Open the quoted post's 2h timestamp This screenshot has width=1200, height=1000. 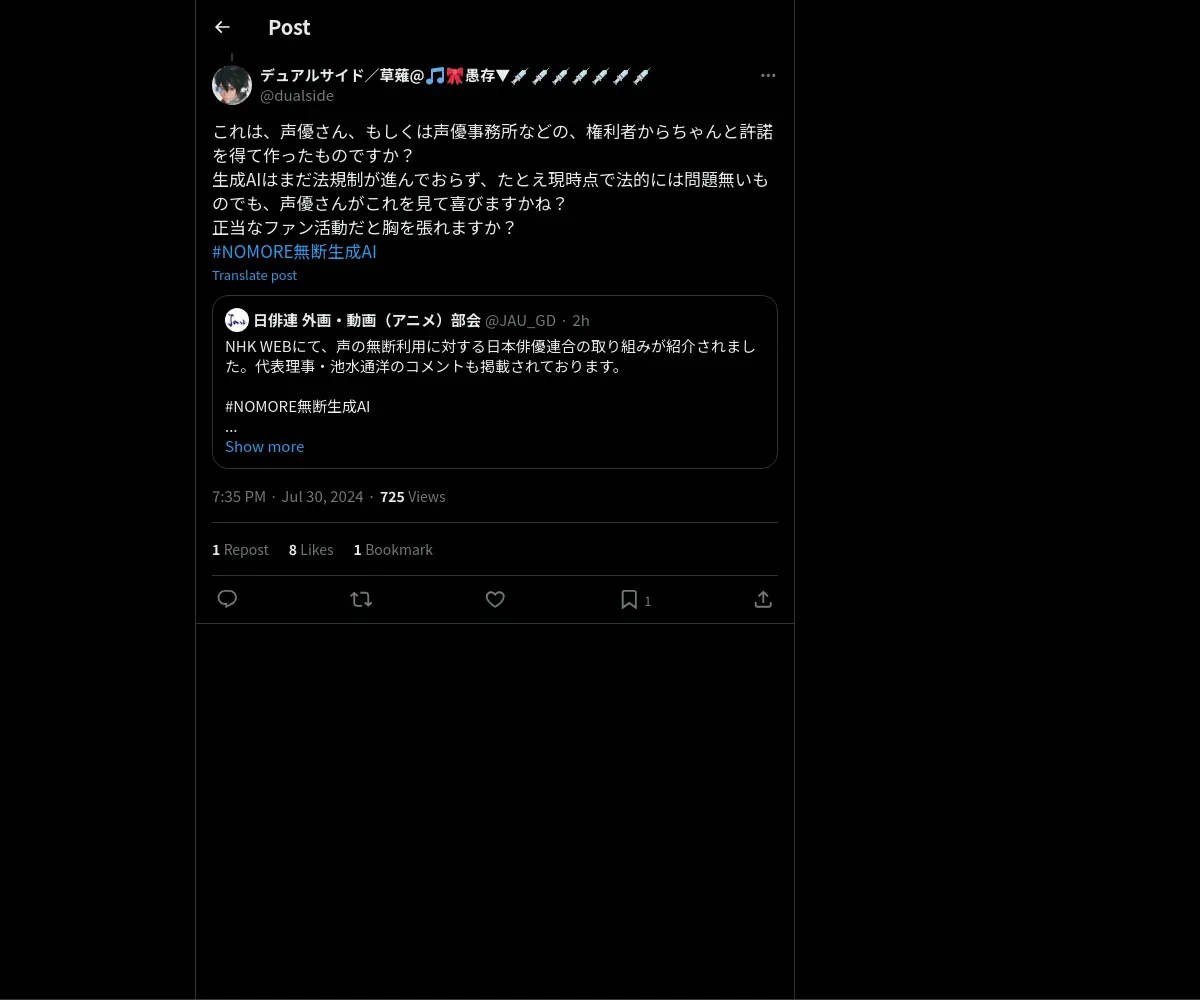point(581,320)
